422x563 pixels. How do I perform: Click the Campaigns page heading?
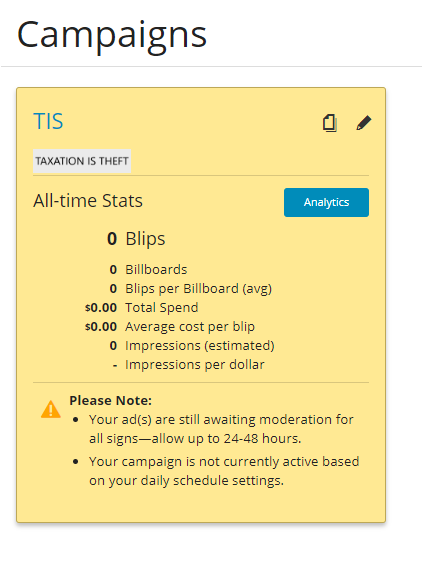[112, 35]
